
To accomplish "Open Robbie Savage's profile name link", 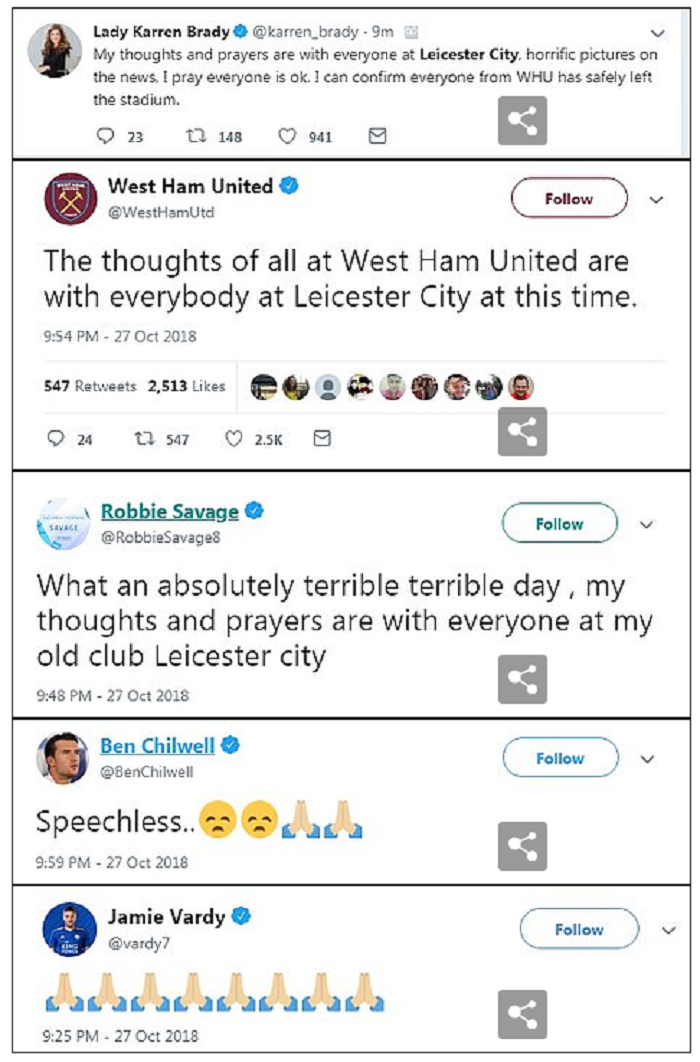I will [169, 512].
